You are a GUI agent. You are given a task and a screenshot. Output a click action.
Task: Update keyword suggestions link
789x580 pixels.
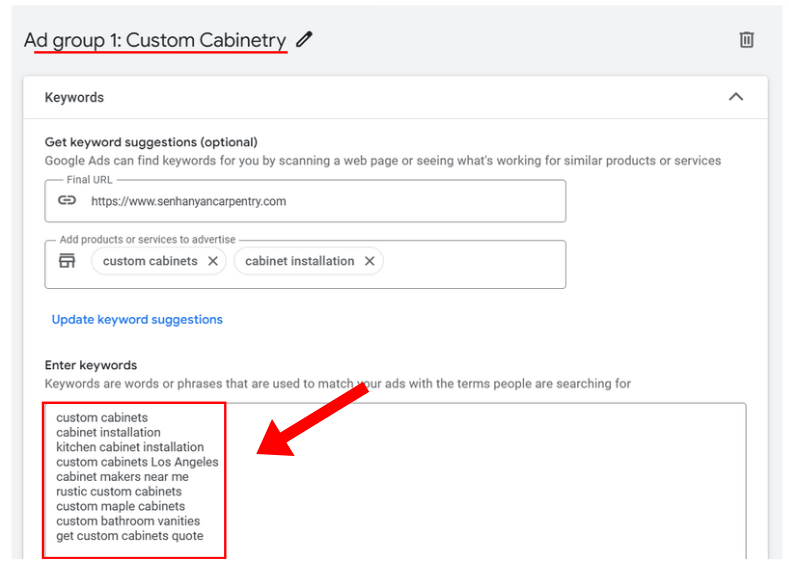pos(137,320)
